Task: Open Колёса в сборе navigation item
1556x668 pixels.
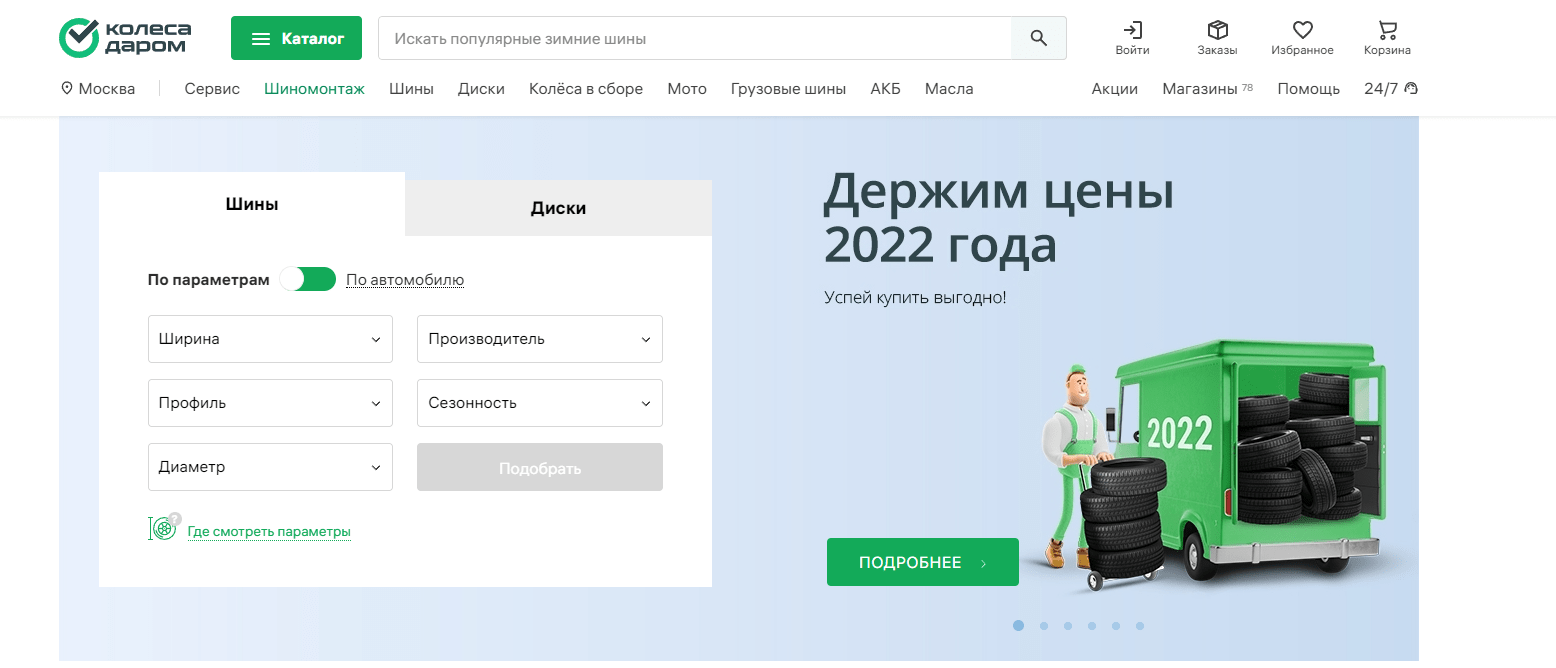Action: click(x=586, y=88)
